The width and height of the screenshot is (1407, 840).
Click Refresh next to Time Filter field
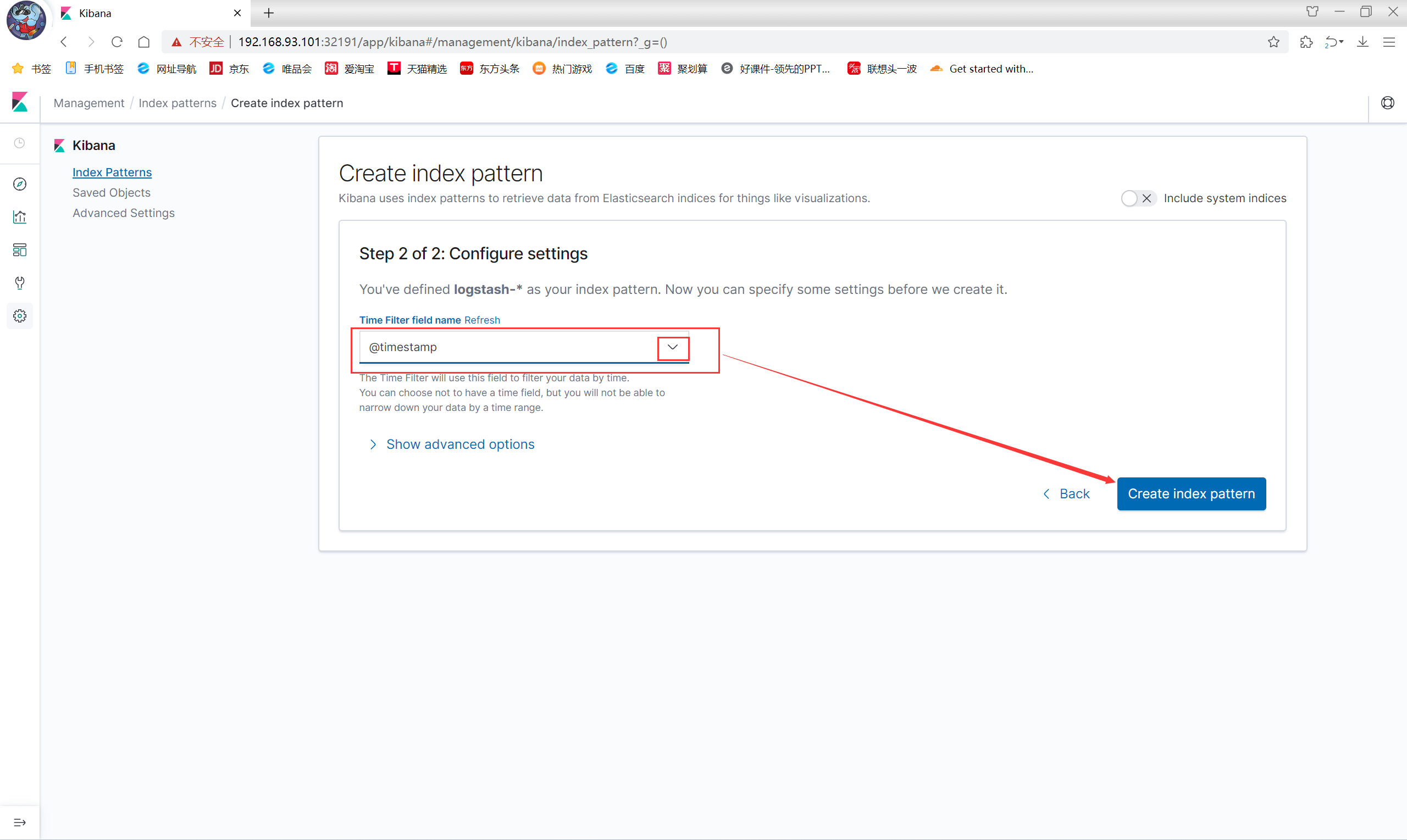click(482, 320)
